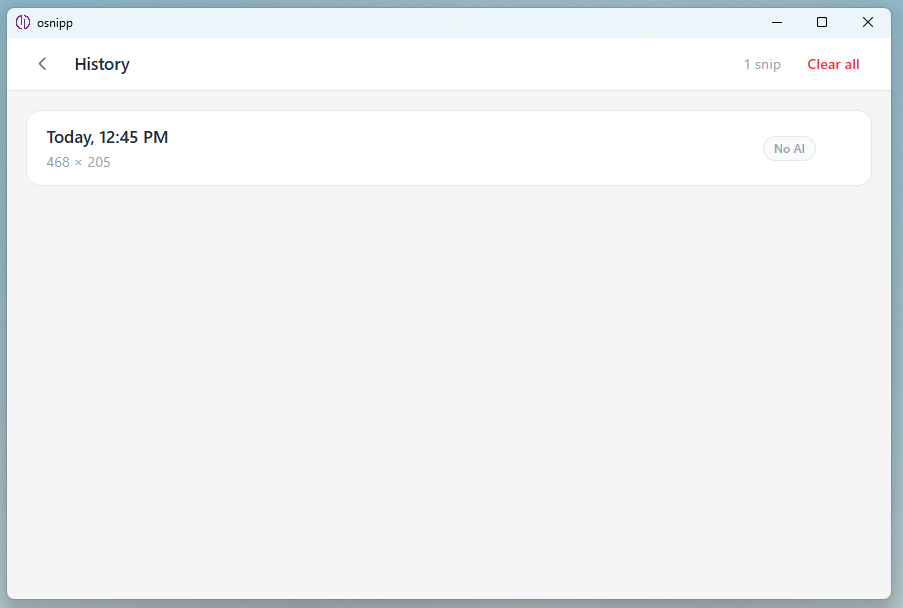Click the 468 × 205 dimensions text
This screenshot has width=903, height=608.
[x=79, y=162]
